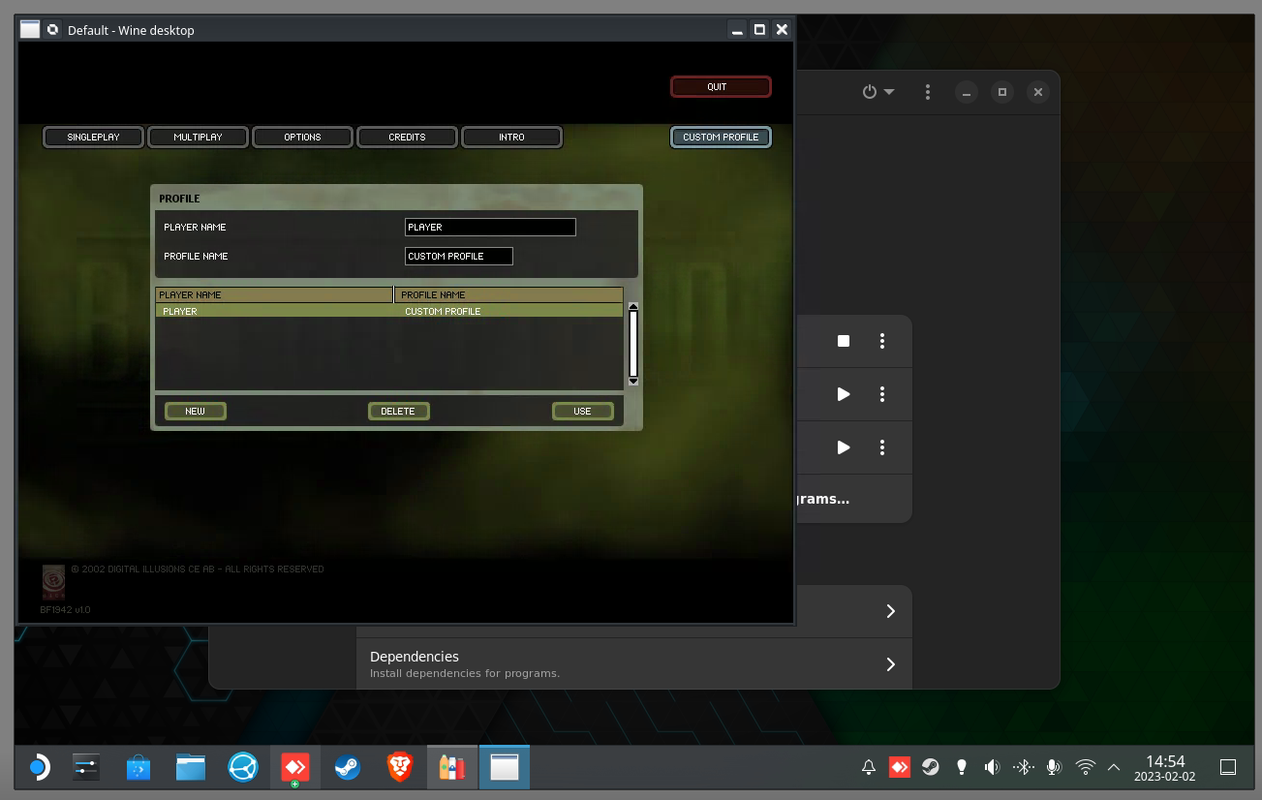Click the PLAYER NAME input field

point(490,227)
